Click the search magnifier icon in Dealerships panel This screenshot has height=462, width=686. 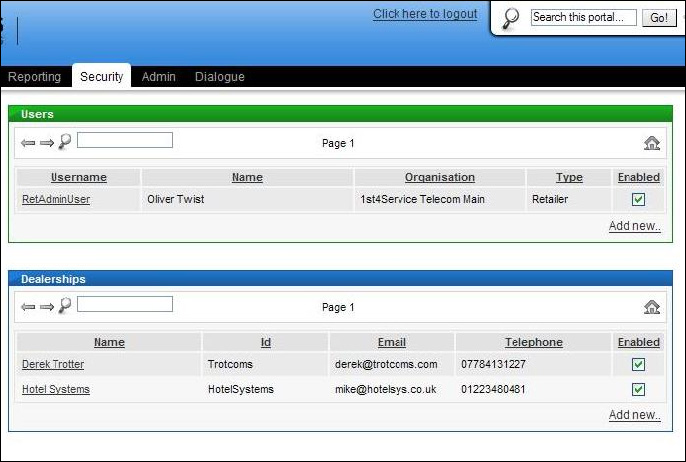point(65,306)
